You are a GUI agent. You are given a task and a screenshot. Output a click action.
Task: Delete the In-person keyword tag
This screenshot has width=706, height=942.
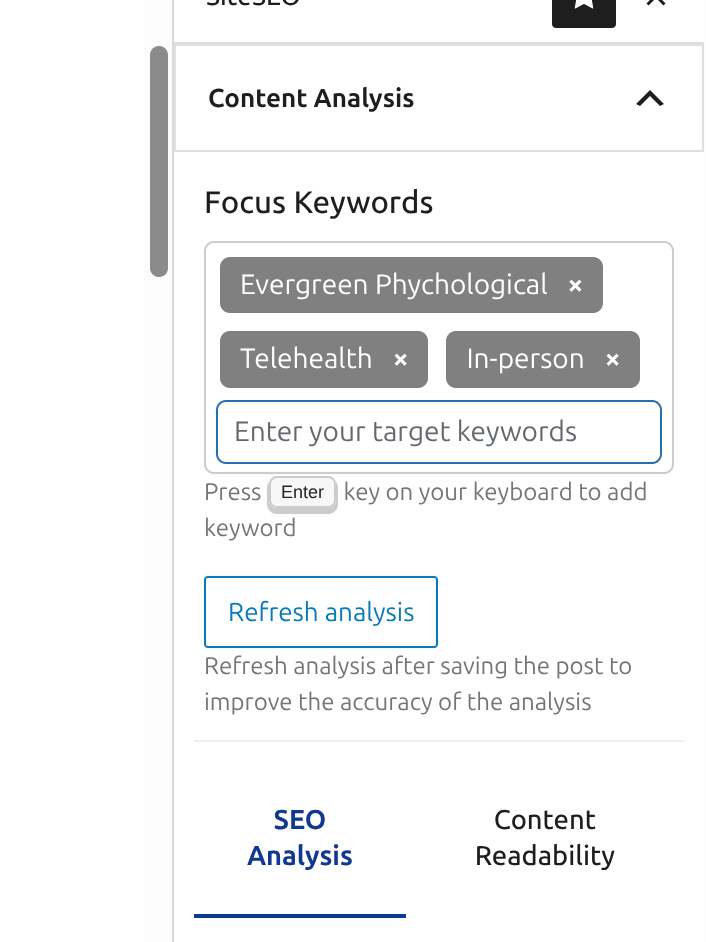pos(612,360)
